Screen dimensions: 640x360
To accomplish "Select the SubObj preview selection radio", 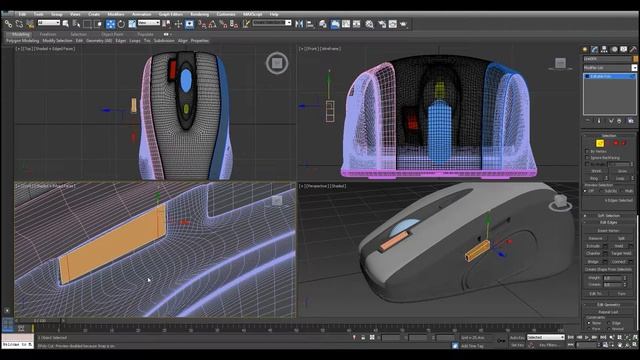I will click(601, 191).
